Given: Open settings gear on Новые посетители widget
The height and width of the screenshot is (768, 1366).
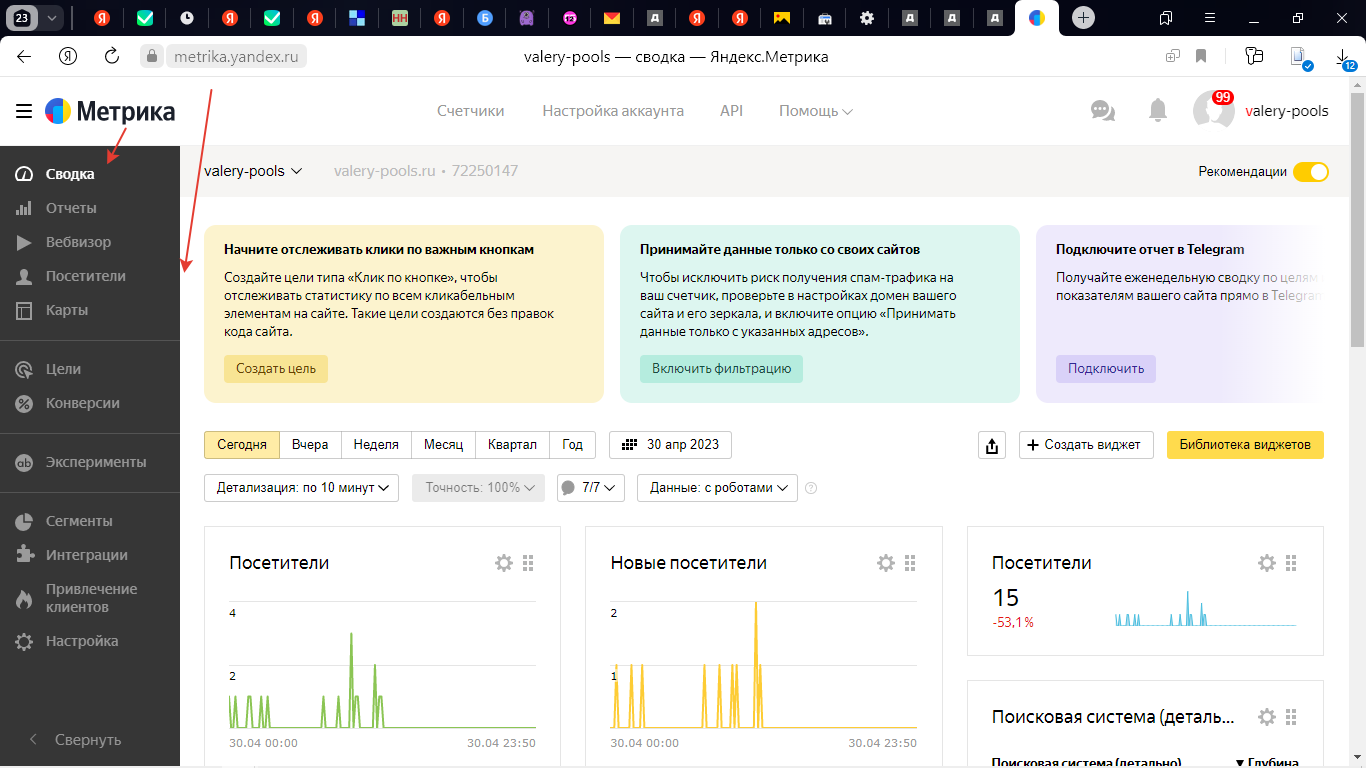Looking at the screenshot, I should [885, 563].
